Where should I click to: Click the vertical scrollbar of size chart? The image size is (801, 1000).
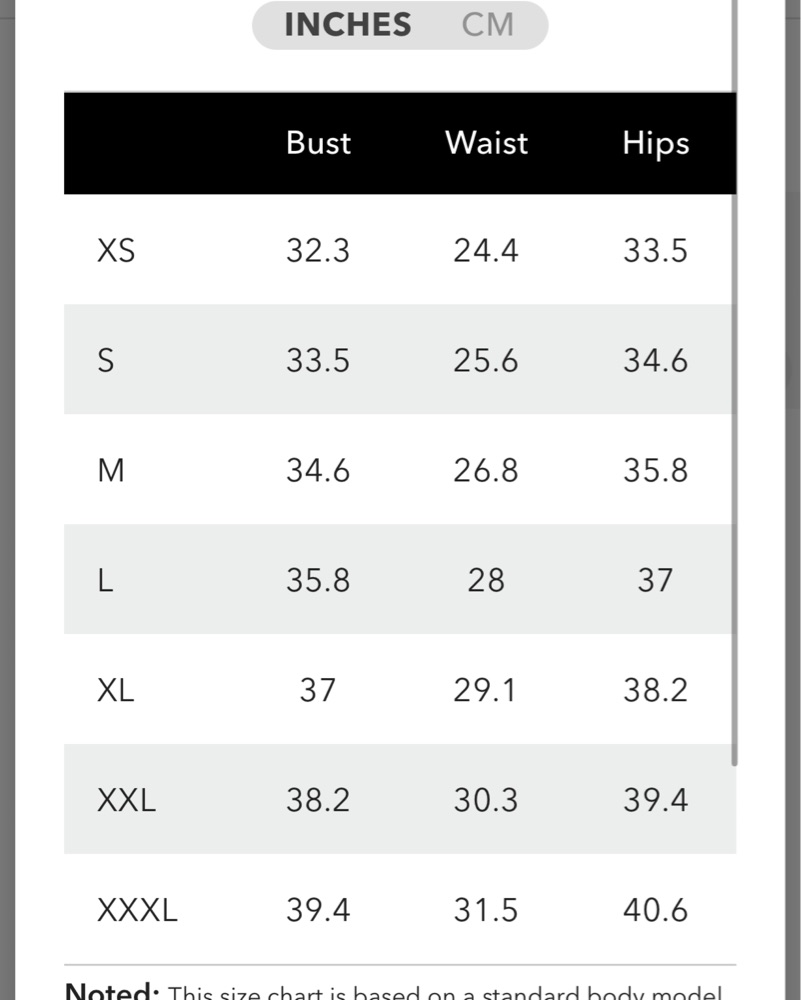point(735,400)
